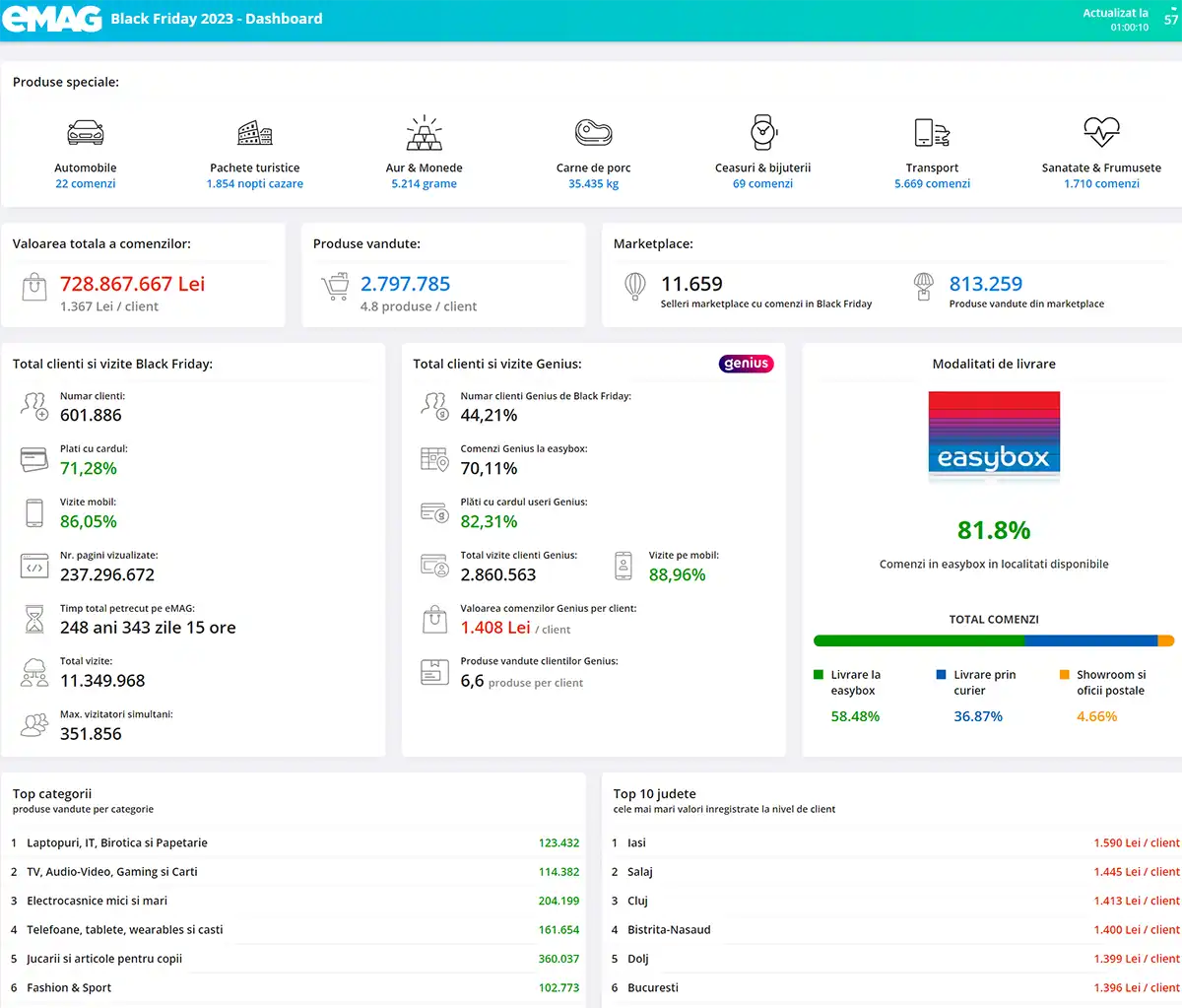
Task: Click the blue Livrare prin curier legend square
Action: (x=942, y=675)
